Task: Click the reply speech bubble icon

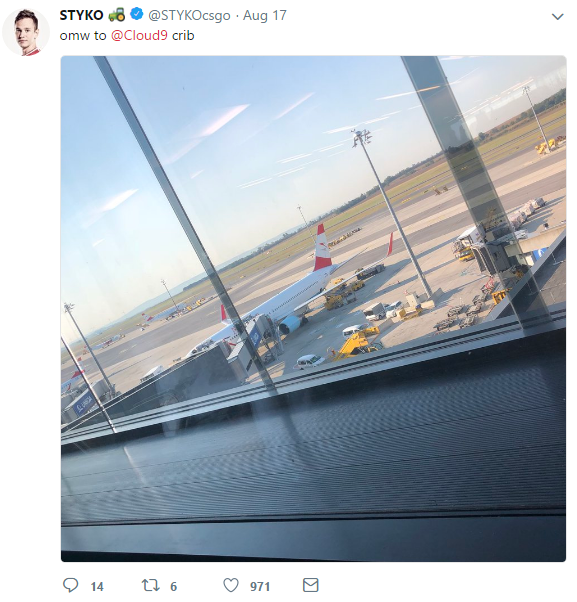Action: coord(71,585)
